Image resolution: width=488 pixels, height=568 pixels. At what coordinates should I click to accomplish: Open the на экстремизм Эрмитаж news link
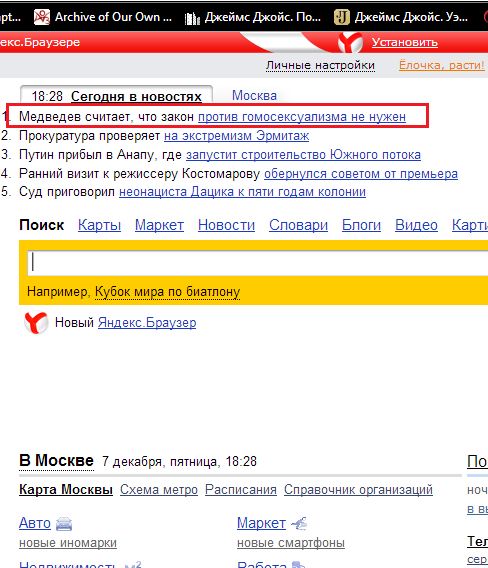[x=236, y=136]
